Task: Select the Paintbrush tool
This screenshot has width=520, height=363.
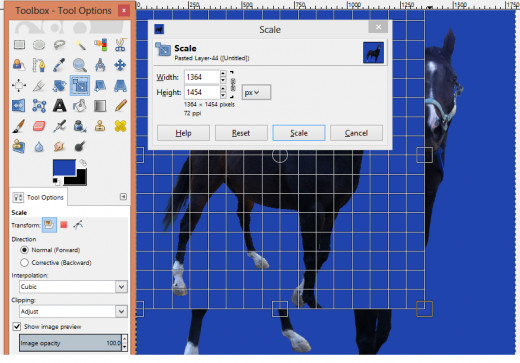Action: 19,126
